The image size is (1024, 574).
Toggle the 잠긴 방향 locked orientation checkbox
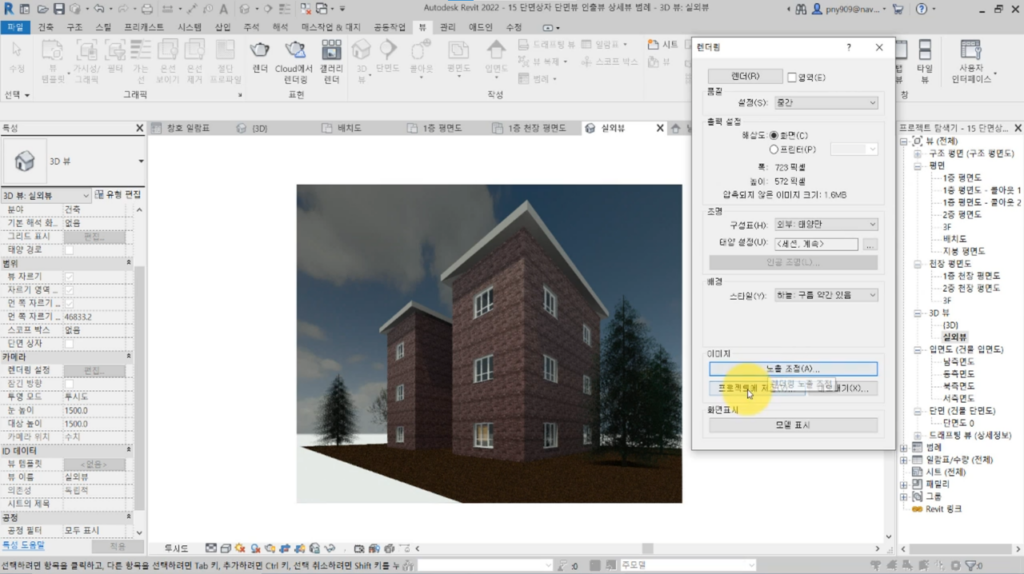click(69, 383)
